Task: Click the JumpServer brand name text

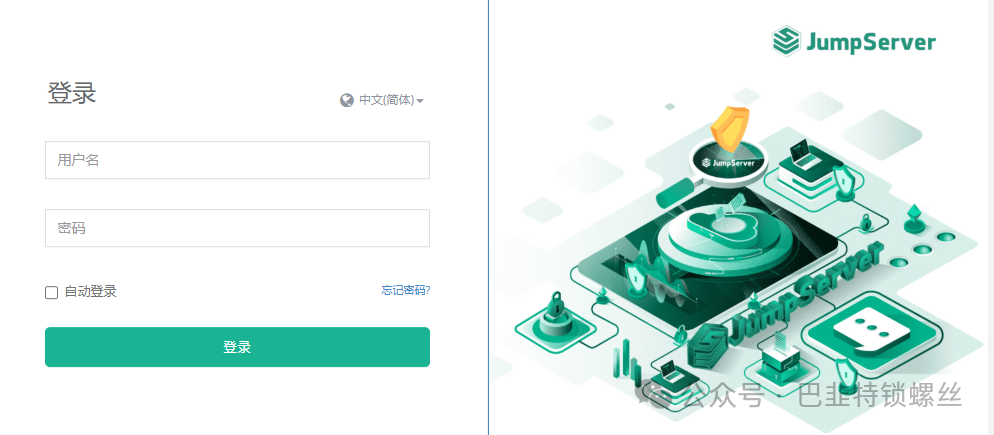Action: (871, 42)
